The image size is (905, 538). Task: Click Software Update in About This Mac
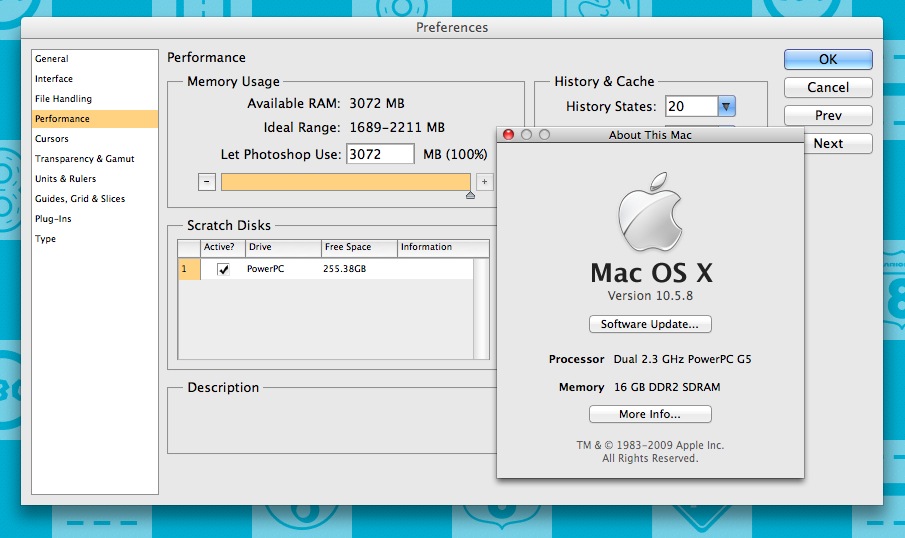pyautogui.click(x=650, y=324)
